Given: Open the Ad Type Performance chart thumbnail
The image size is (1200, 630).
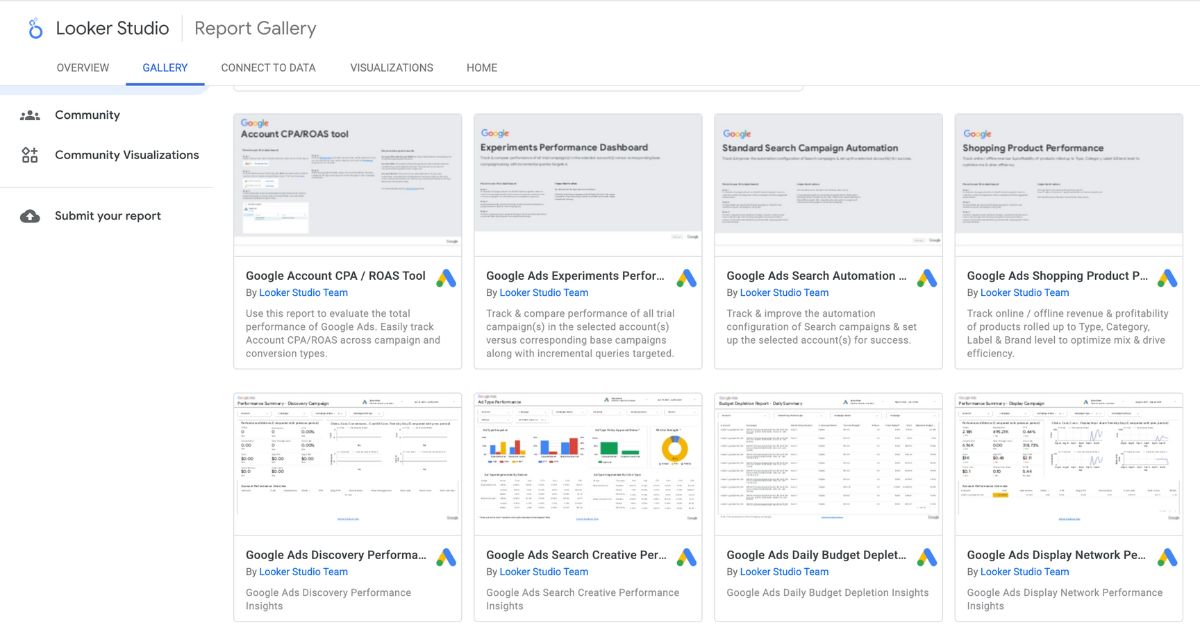Looking at the screenshot, I should point(588,458).
